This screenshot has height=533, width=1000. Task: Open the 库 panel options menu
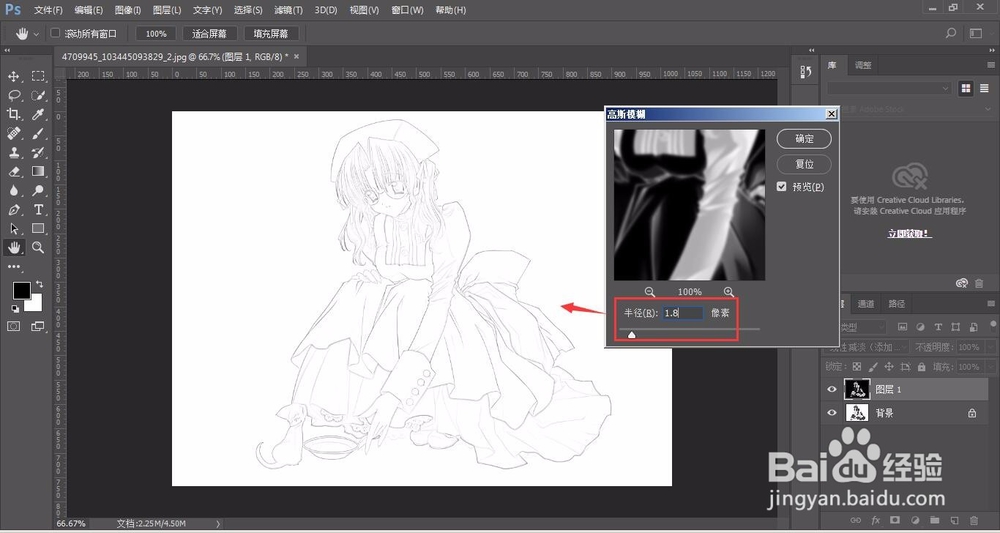pos(991,65)
